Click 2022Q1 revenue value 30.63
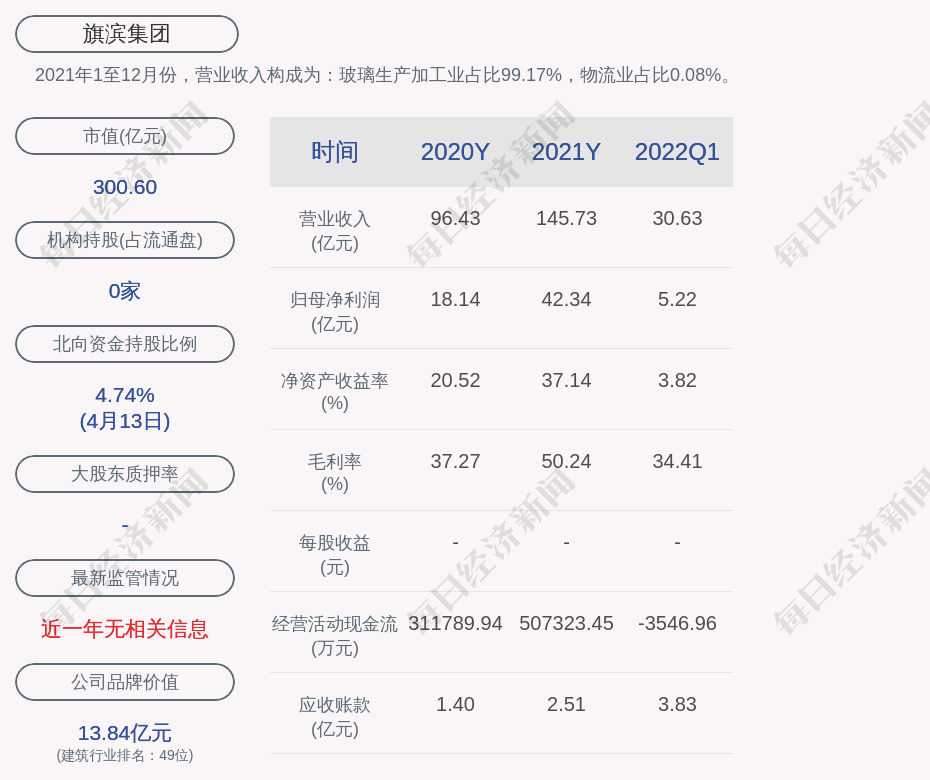 (677, 218)
